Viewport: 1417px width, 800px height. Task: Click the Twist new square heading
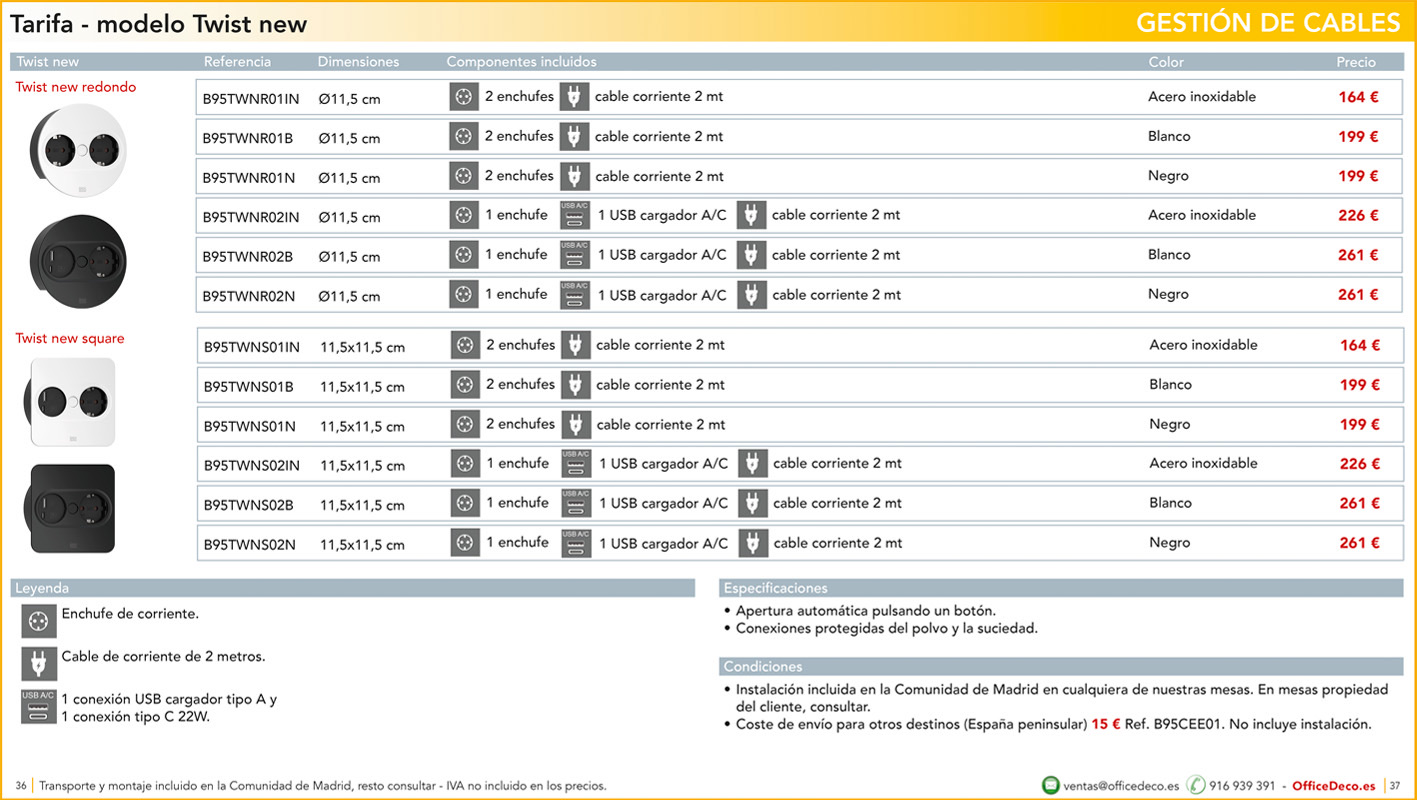pyautogui.click(x=70, y=338)
